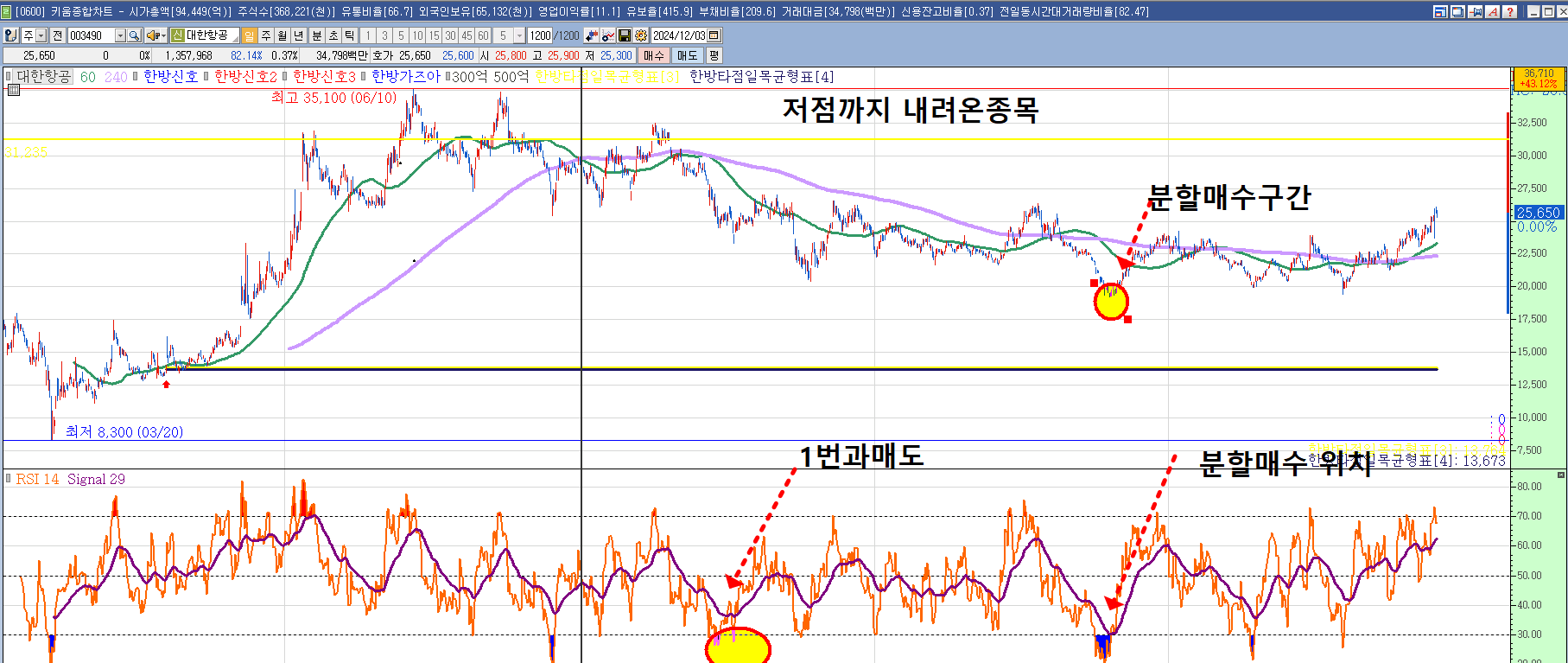Click the 2024/12/03 date field
Image resolution: width=1568 pixels, height=663 pixels.
679,35
